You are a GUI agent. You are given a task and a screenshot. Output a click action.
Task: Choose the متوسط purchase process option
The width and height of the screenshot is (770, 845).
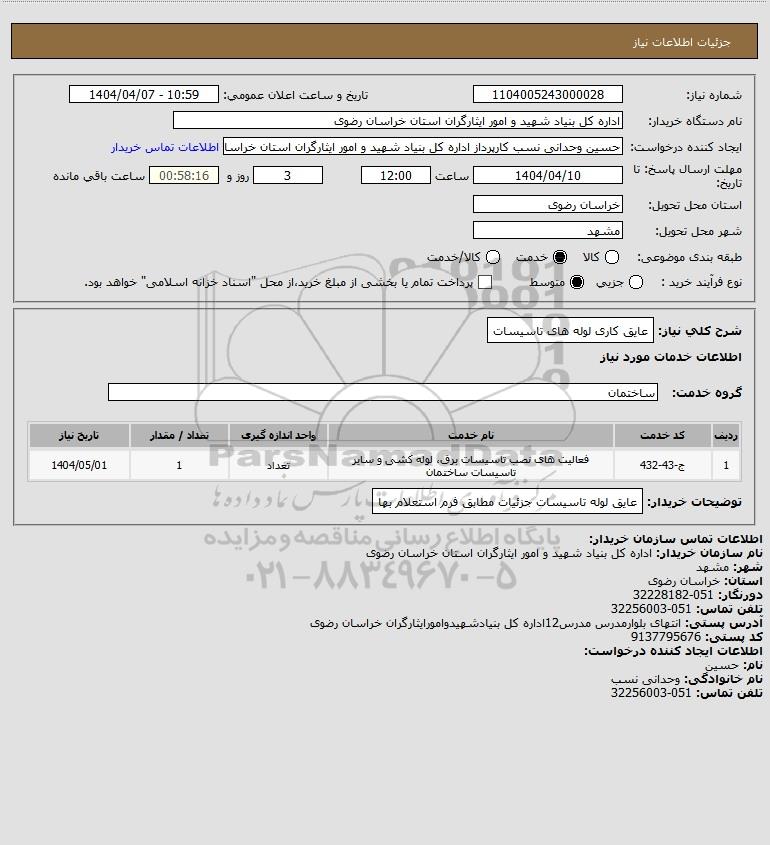tap(577, 282)
